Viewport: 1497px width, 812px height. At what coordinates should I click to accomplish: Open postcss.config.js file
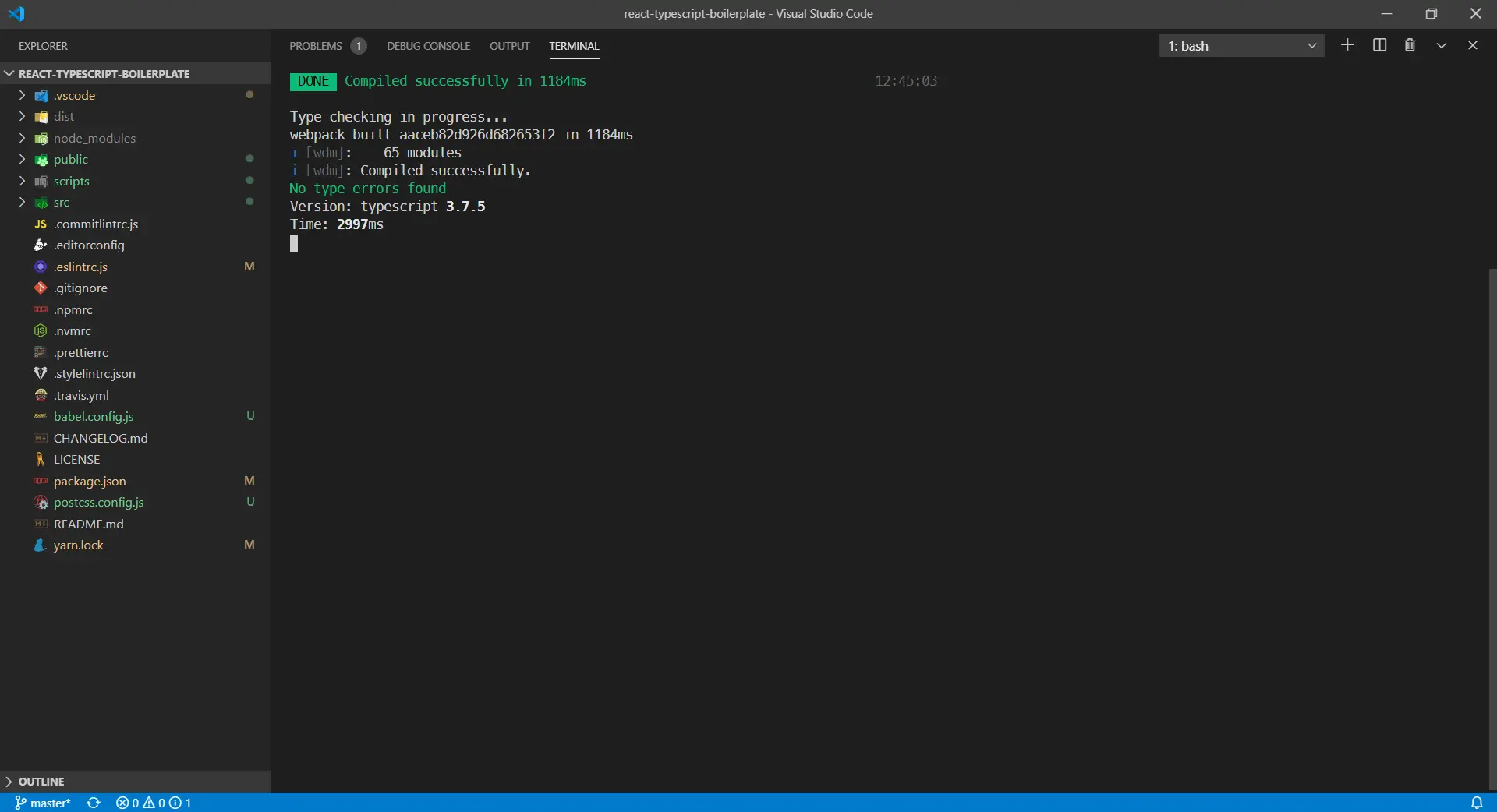(135, 502)
